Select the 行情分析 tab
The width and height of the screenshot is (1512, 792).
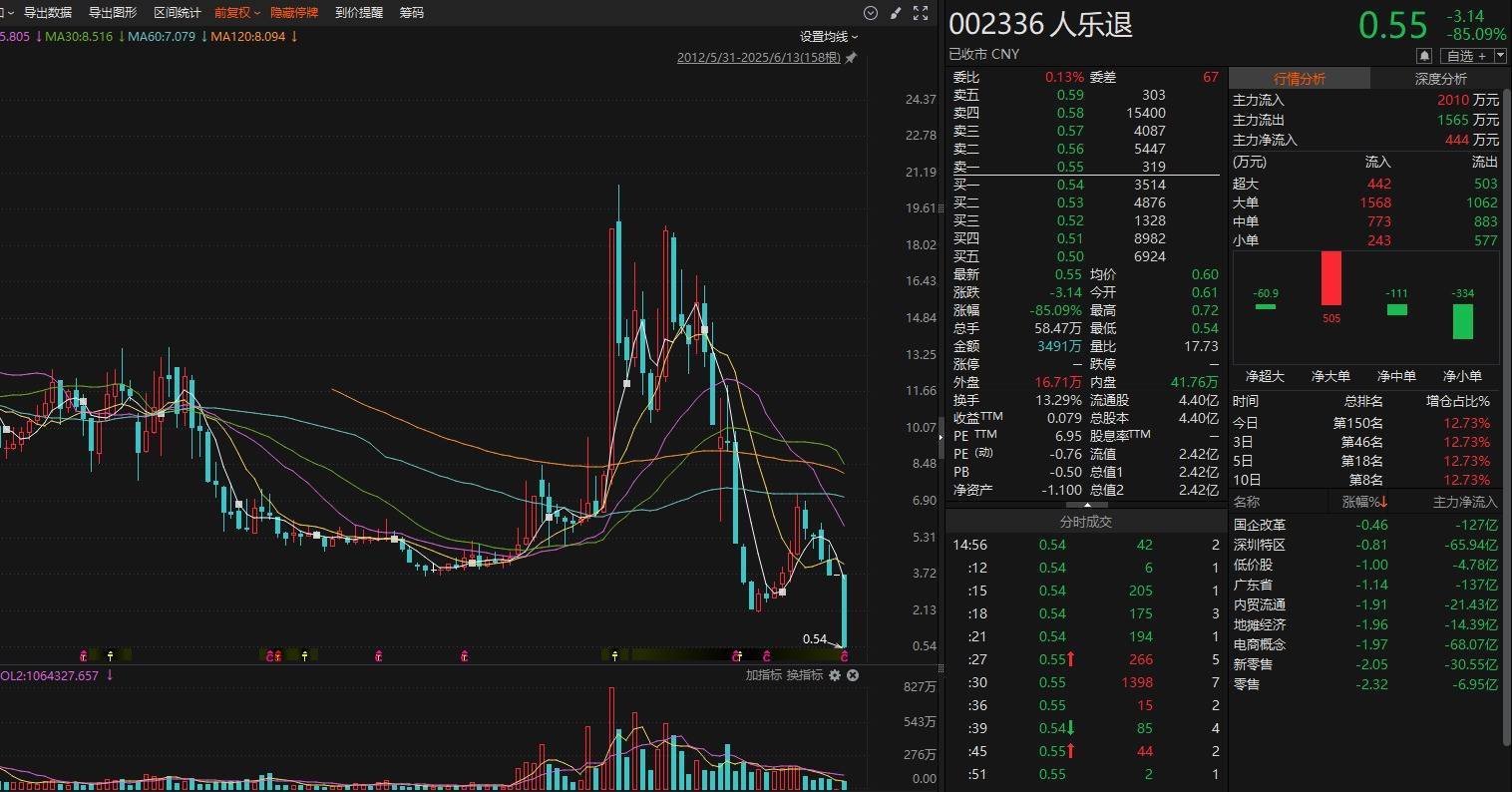click(x=1300, y=79)
